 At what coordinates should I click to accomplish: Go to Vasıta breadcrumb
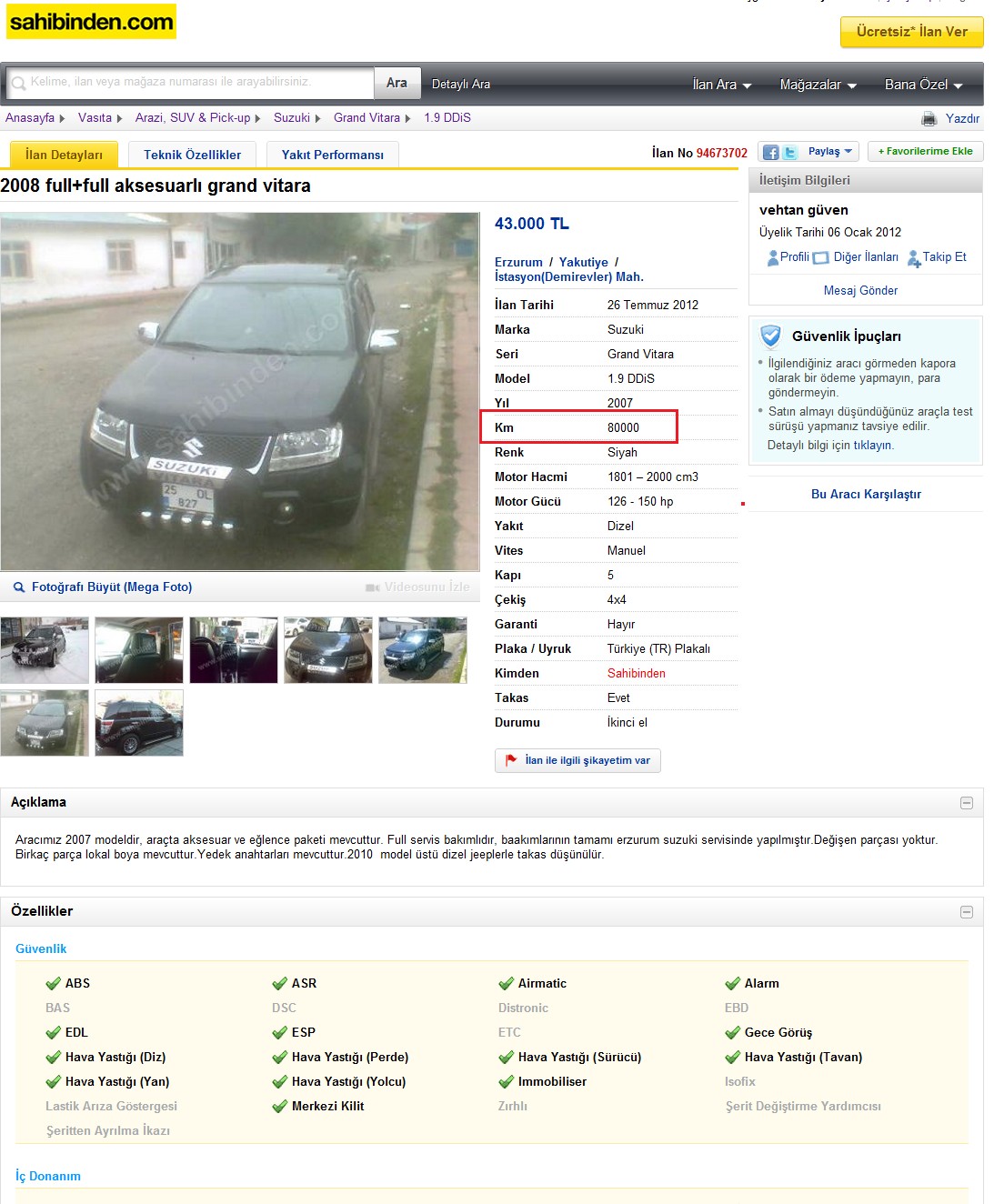tap(95, 118)
